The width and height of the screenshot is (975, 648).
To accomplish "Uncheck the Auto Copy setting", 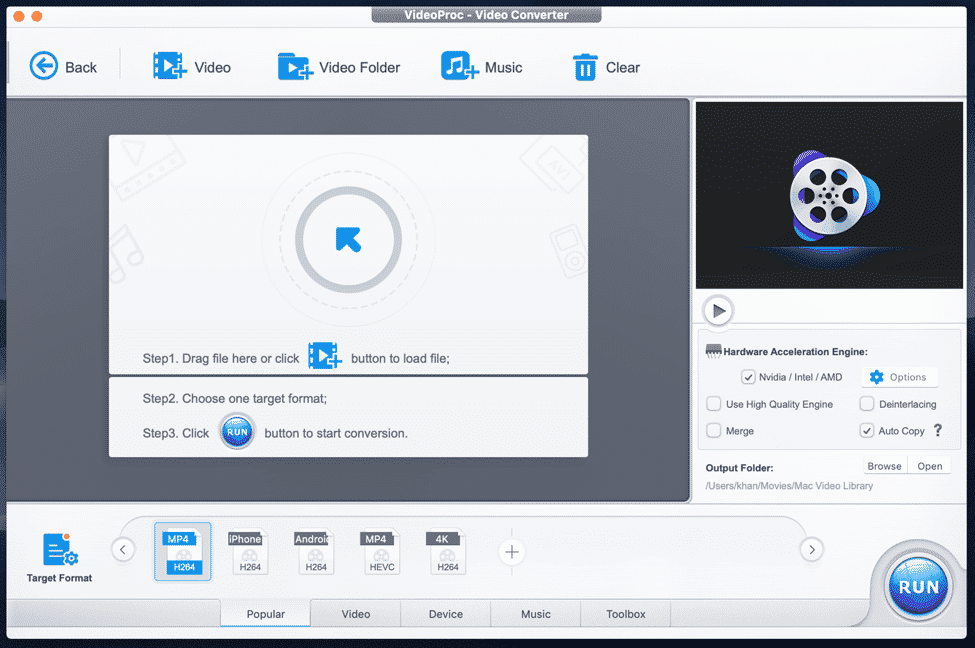I will point(866,431).
